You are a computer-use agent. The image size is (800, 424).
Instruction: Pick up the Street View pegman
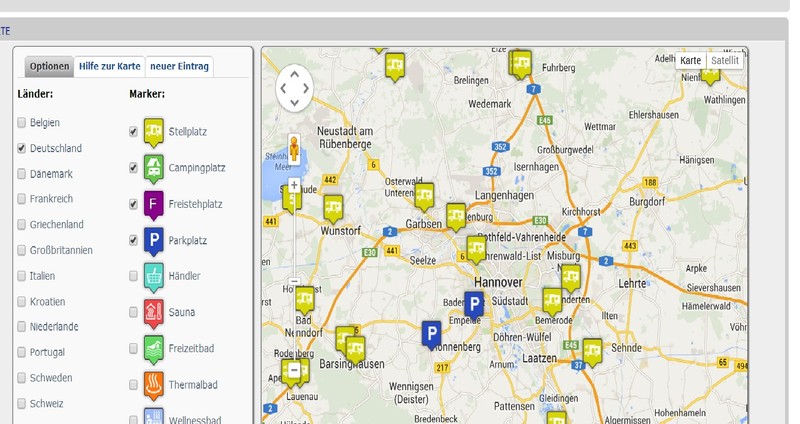coord(294,149)
